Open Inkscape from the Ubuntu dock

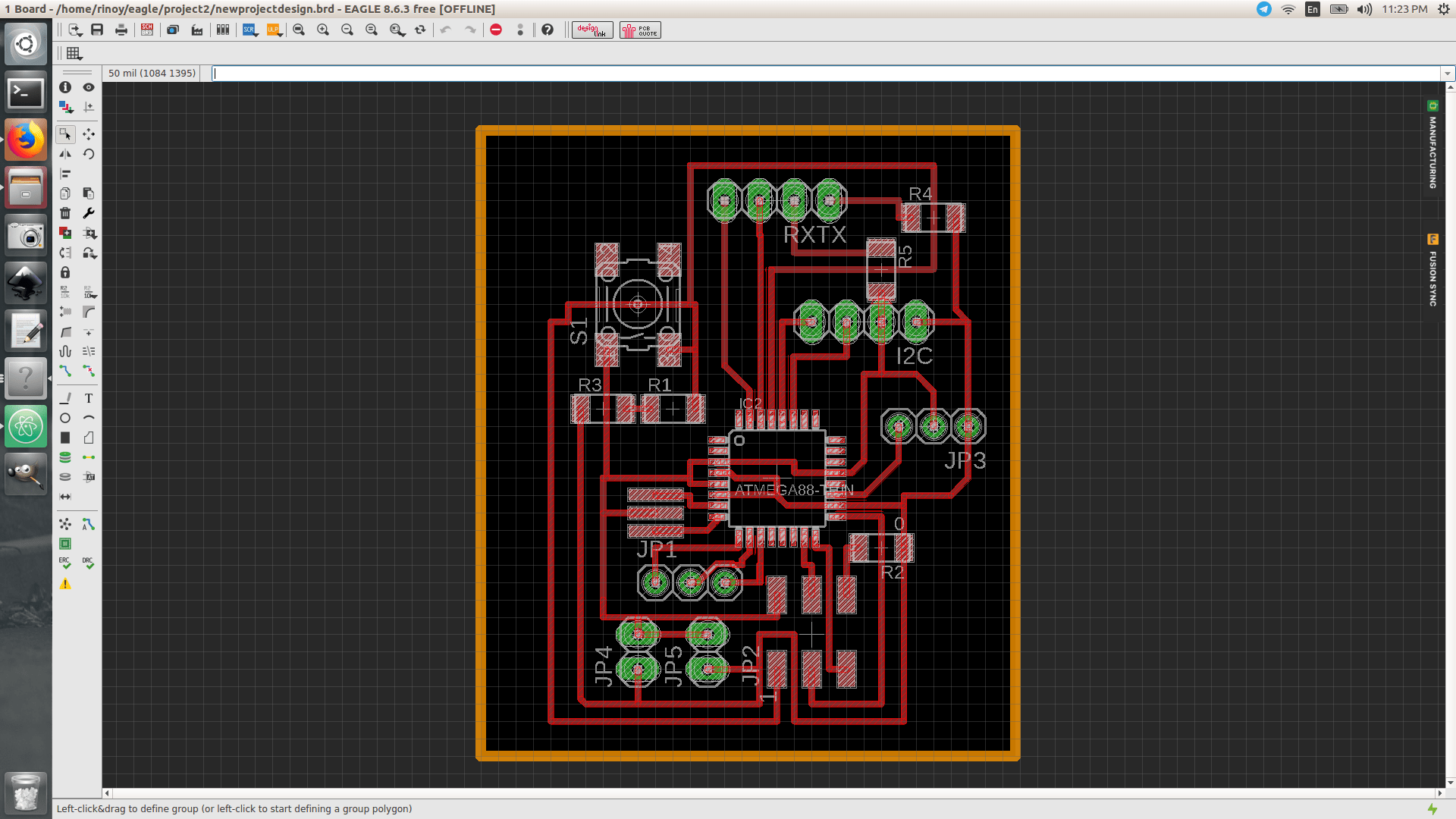(x=26, y=284)
